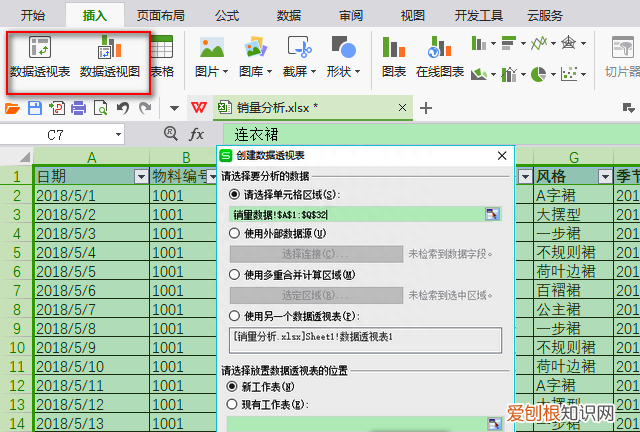Screen dimensions: 640x432
Task: Open the 风格 column filter dropdown
Action: [605, 177]
